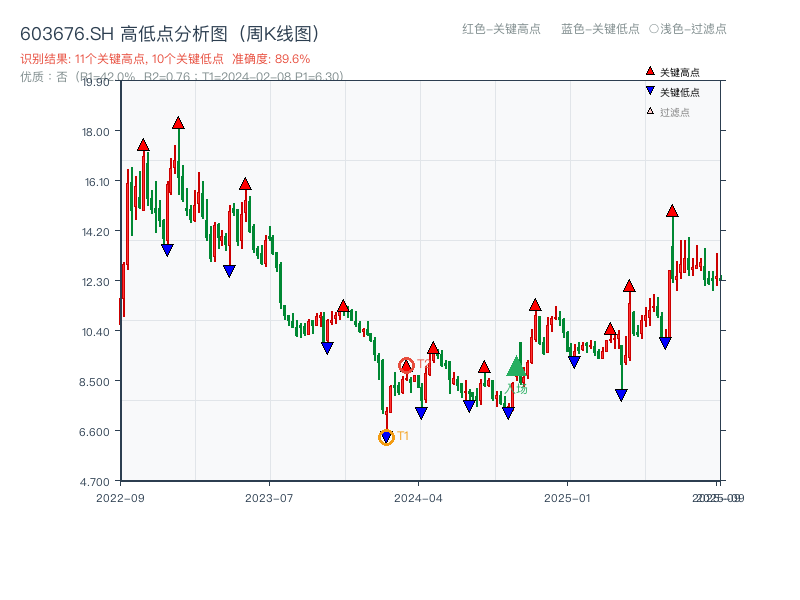Click the 准确度 89.6% accuracy text
The width and height of the screenshot is (800, 600).
271,58
